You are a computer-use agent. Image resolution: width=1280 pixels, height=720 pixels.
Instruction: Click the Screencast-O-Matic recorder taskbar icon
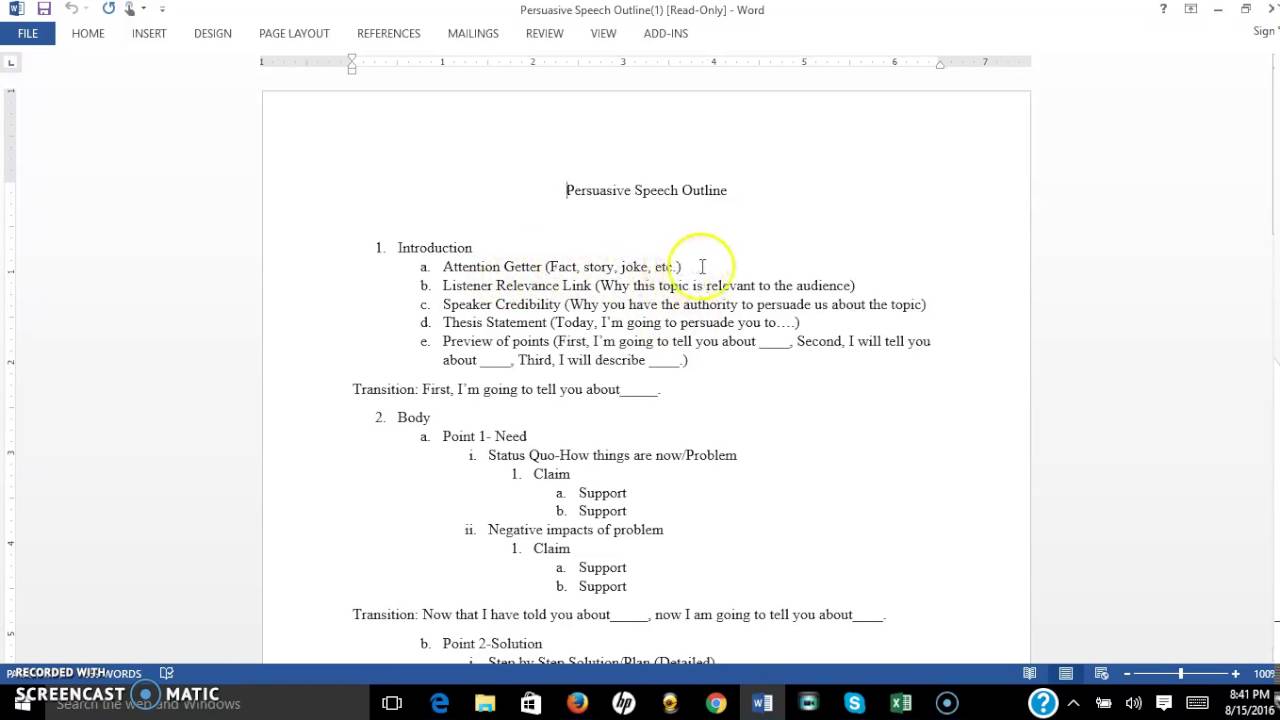pyautogui.click(x=946, y=703)
